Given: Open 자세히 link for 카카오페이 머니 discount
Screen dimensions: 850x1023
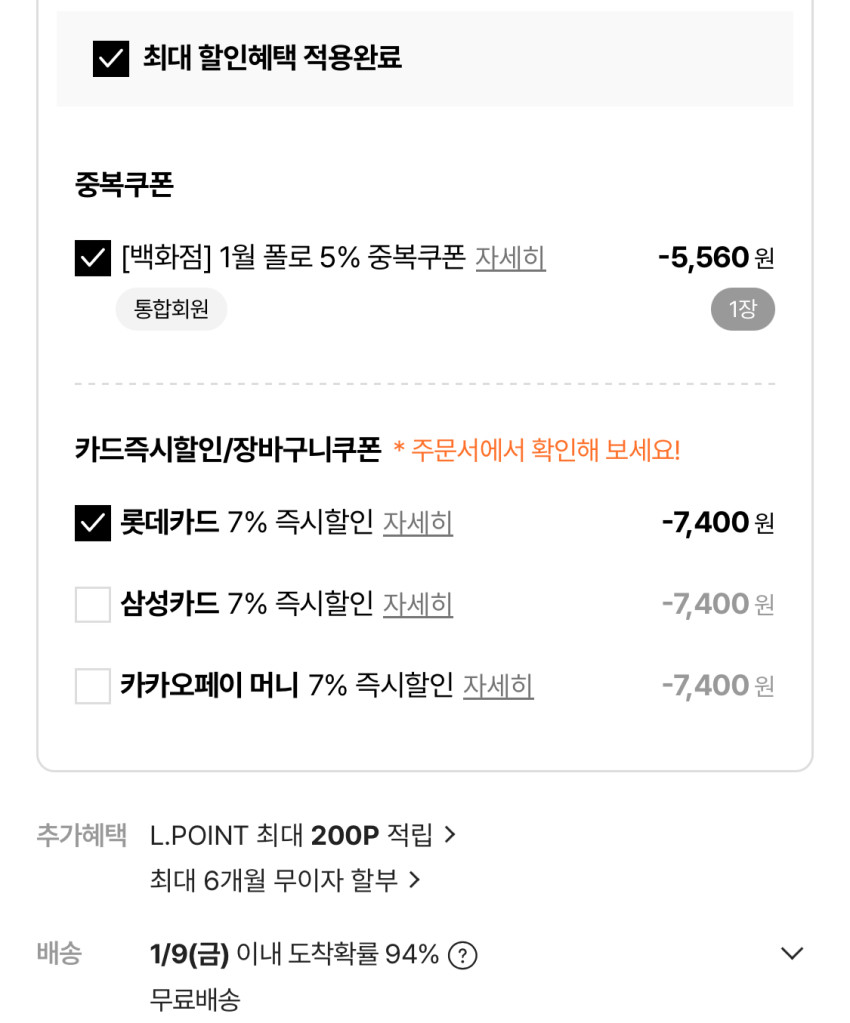Looking at the screenshot, I should click(x=498, y=686).
